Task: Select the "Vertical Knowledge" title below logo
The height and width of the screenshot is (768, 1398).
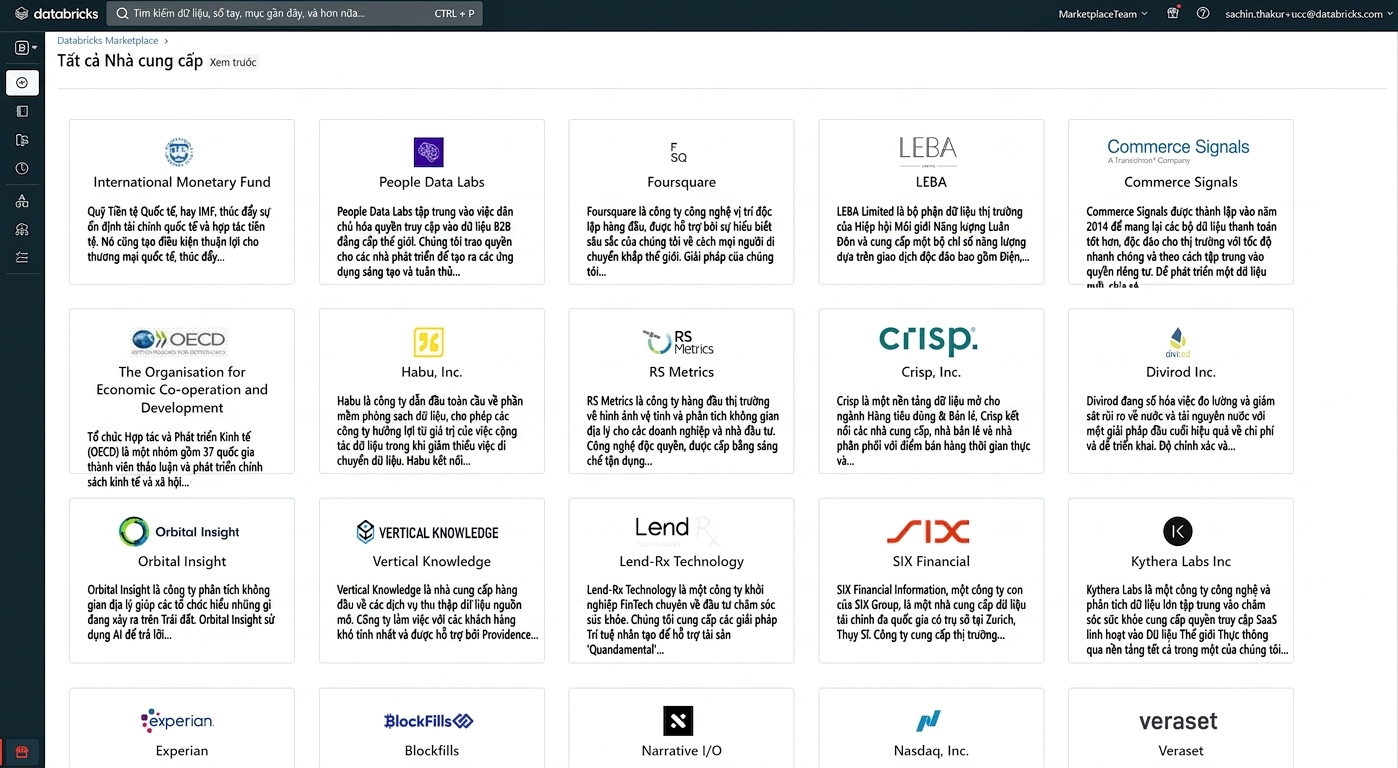Action: 432,561
